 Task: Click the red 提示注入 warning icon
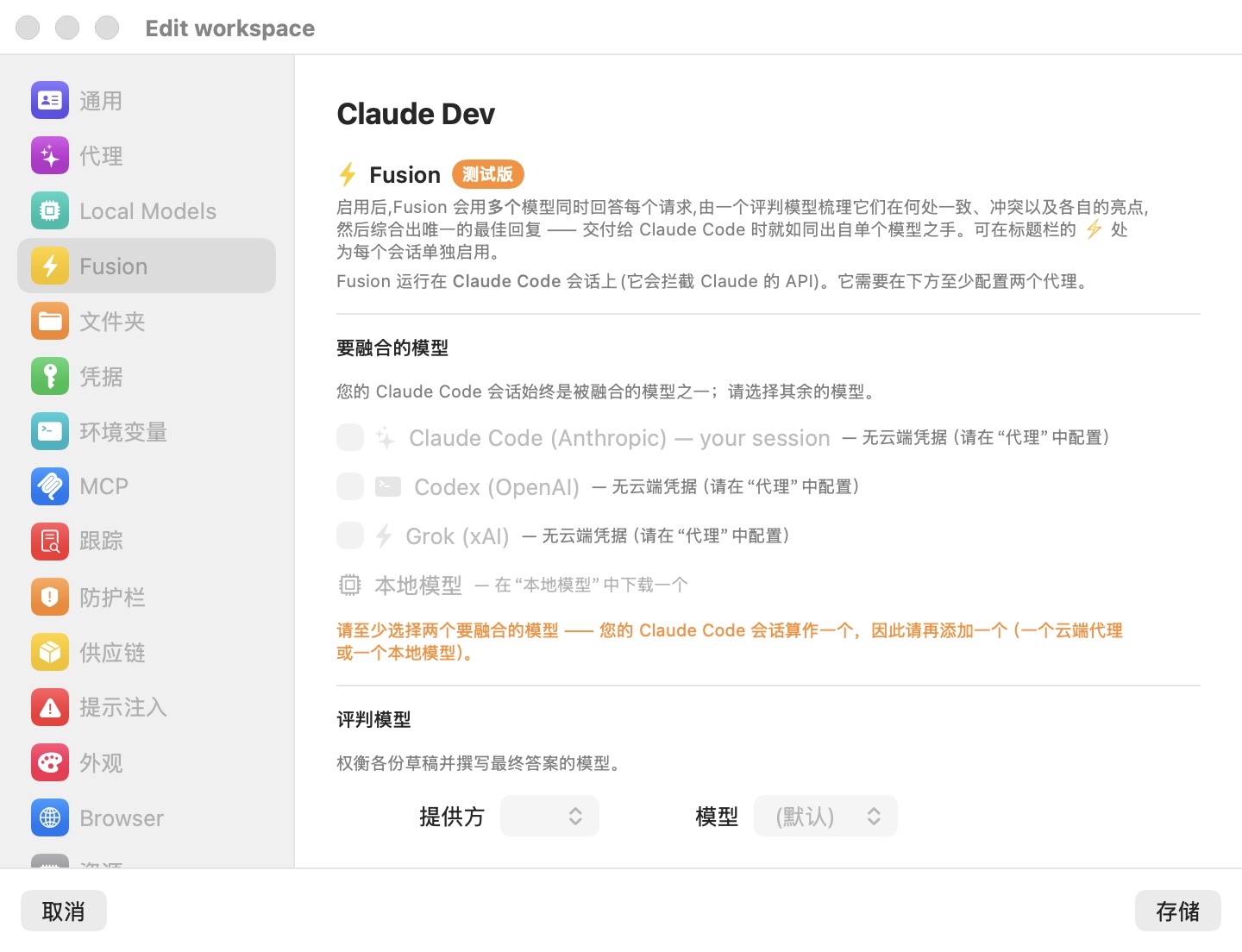[50, 707]
